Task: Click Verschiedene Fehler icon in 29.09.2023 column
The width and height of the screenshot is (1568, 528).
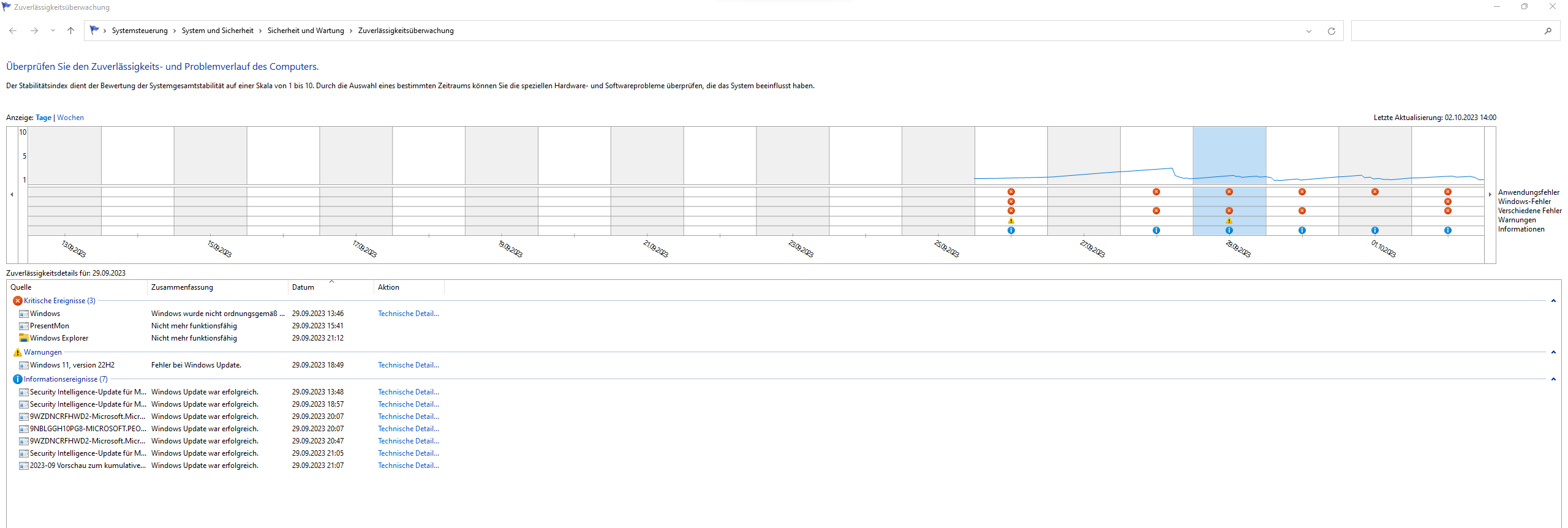Action: pyautogui.click(x=1229, y=211)
